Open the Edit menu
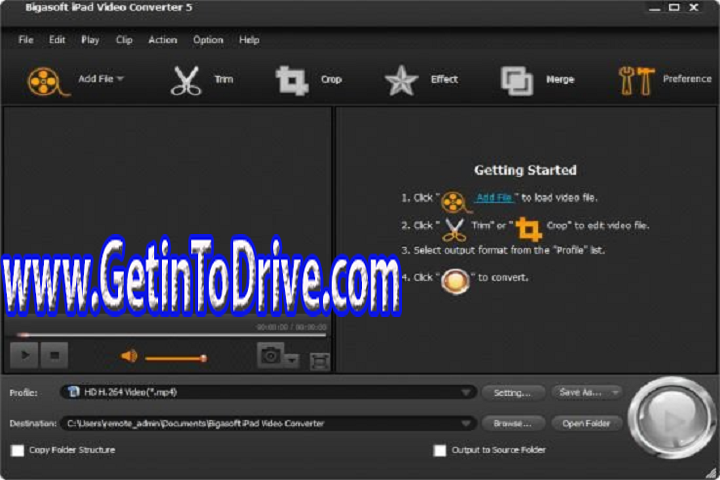 [x=57, y=40]
